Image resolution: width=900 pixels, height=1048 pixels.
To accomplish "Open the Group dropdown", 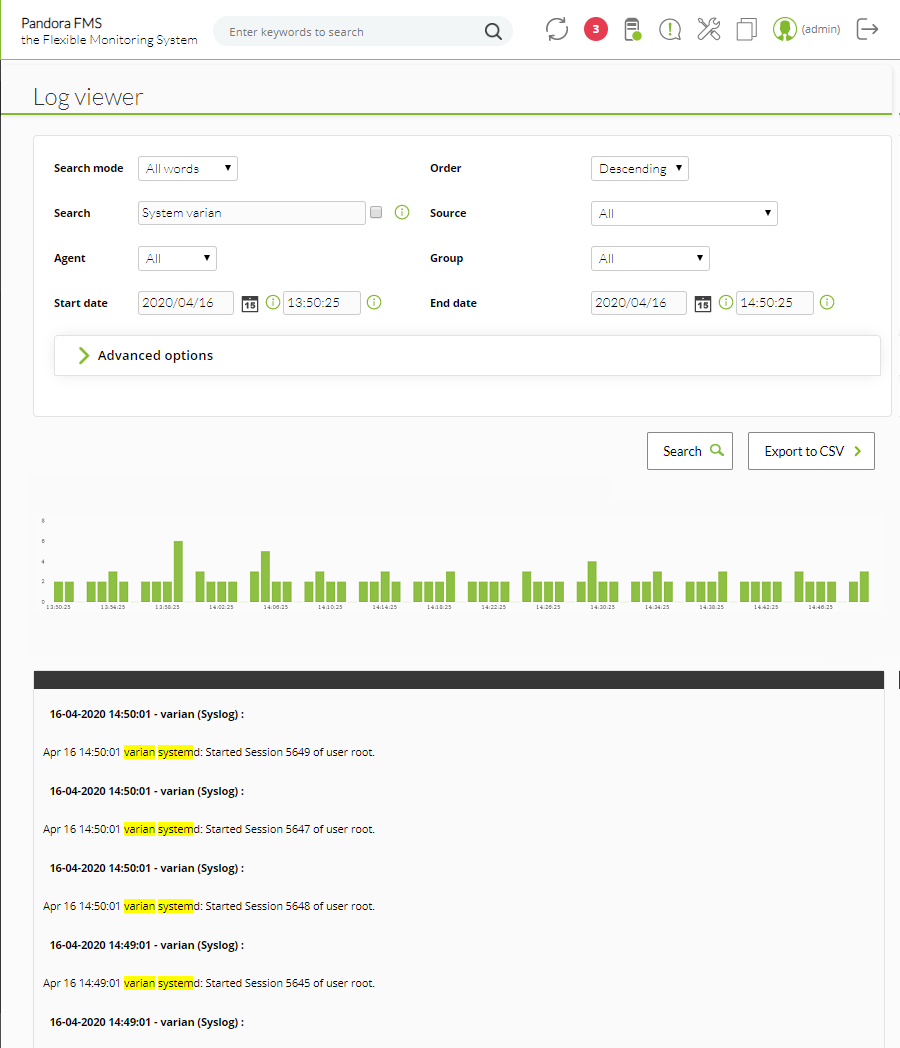I will click(650, 258).
